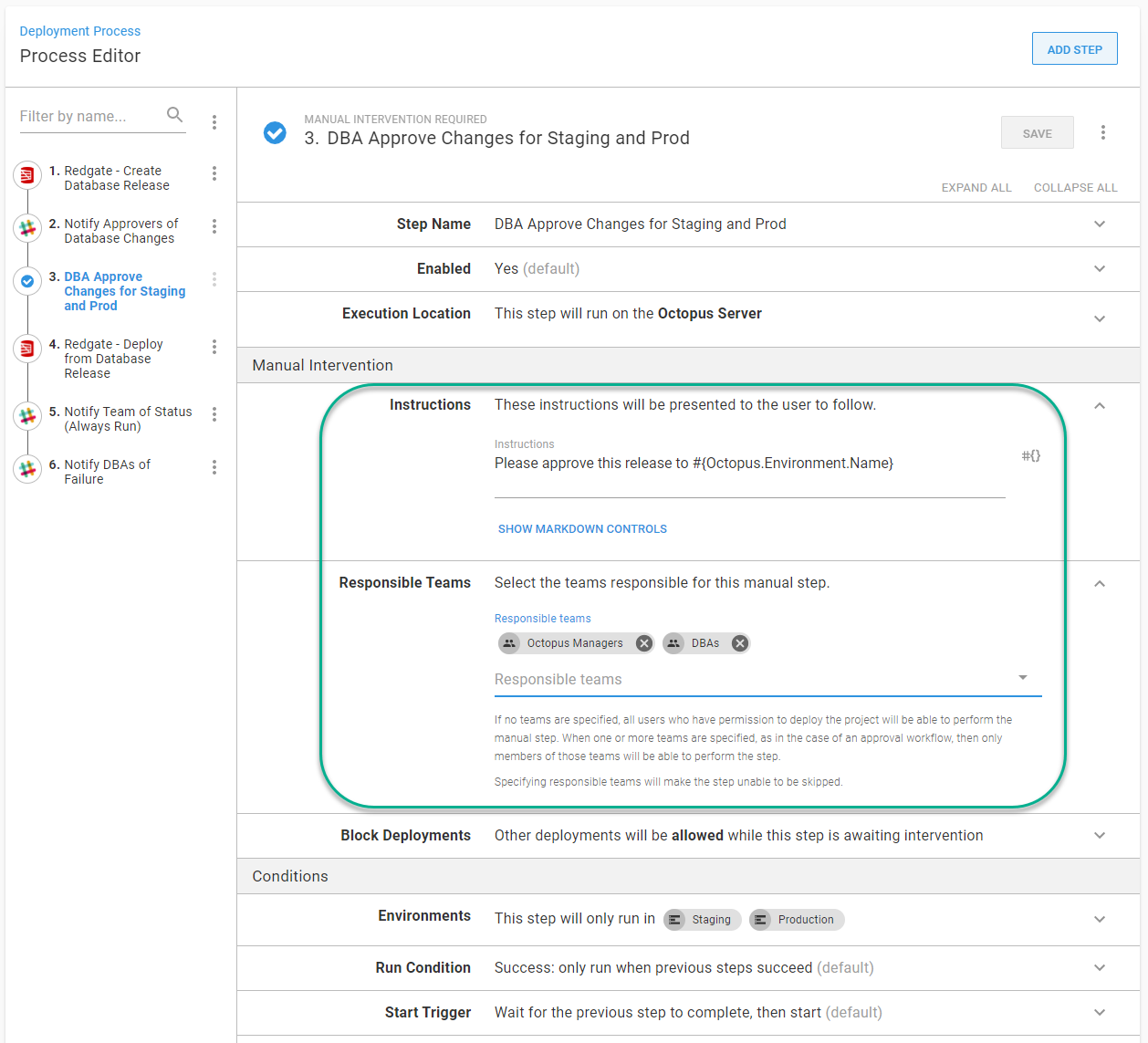The image size is (1148, 1043).
Task: Click into the Instructions text field
Action: pyautogui.click(x=748, y=464)
